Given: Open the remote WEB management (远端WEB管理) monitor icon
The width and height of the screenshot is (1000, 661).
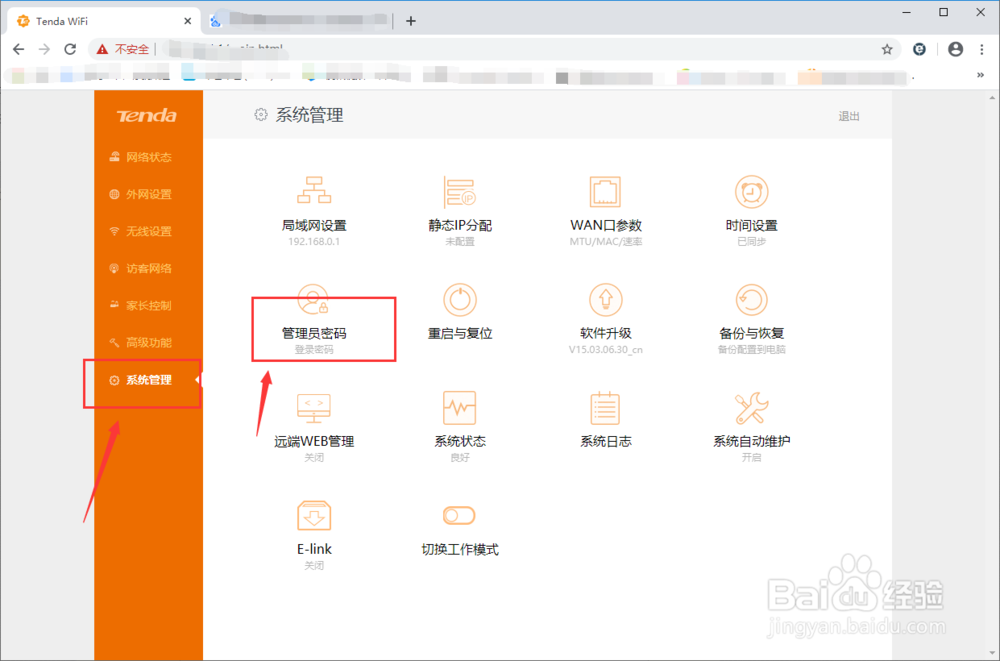Looking at the screenshot, I should point(314,408).
